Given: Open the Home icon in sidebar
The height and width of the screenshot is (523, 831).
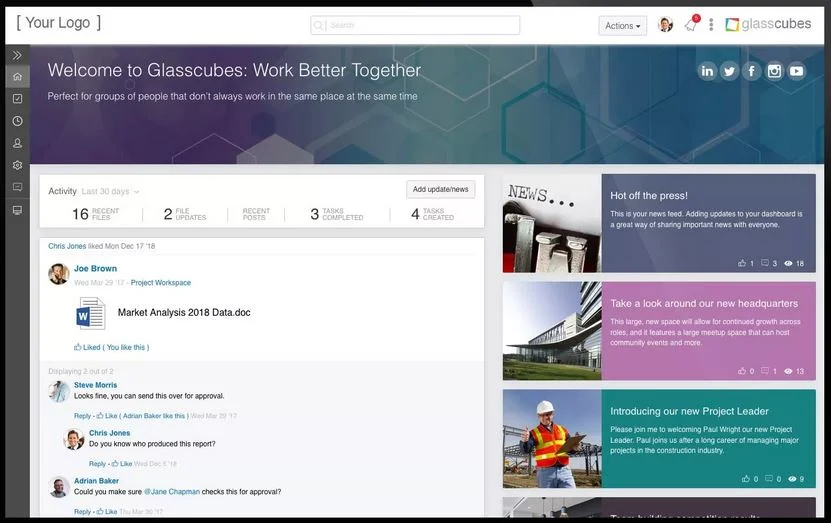Looking at the screenshot, I should 17,76.
